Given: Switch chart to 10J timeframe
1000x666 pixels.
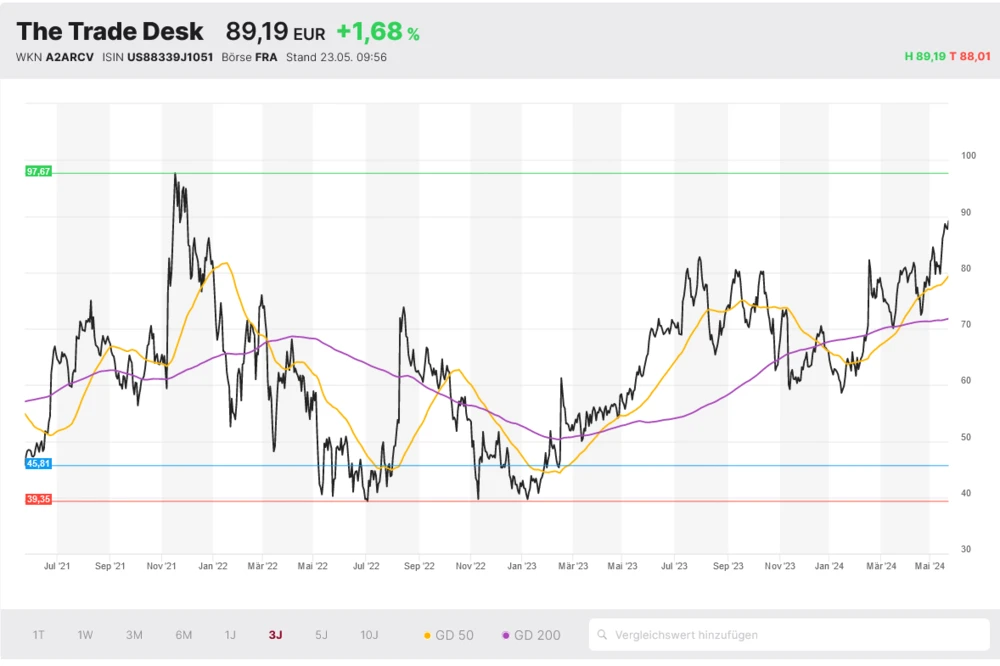Looking at the screenshot, I should click(369, 635).
